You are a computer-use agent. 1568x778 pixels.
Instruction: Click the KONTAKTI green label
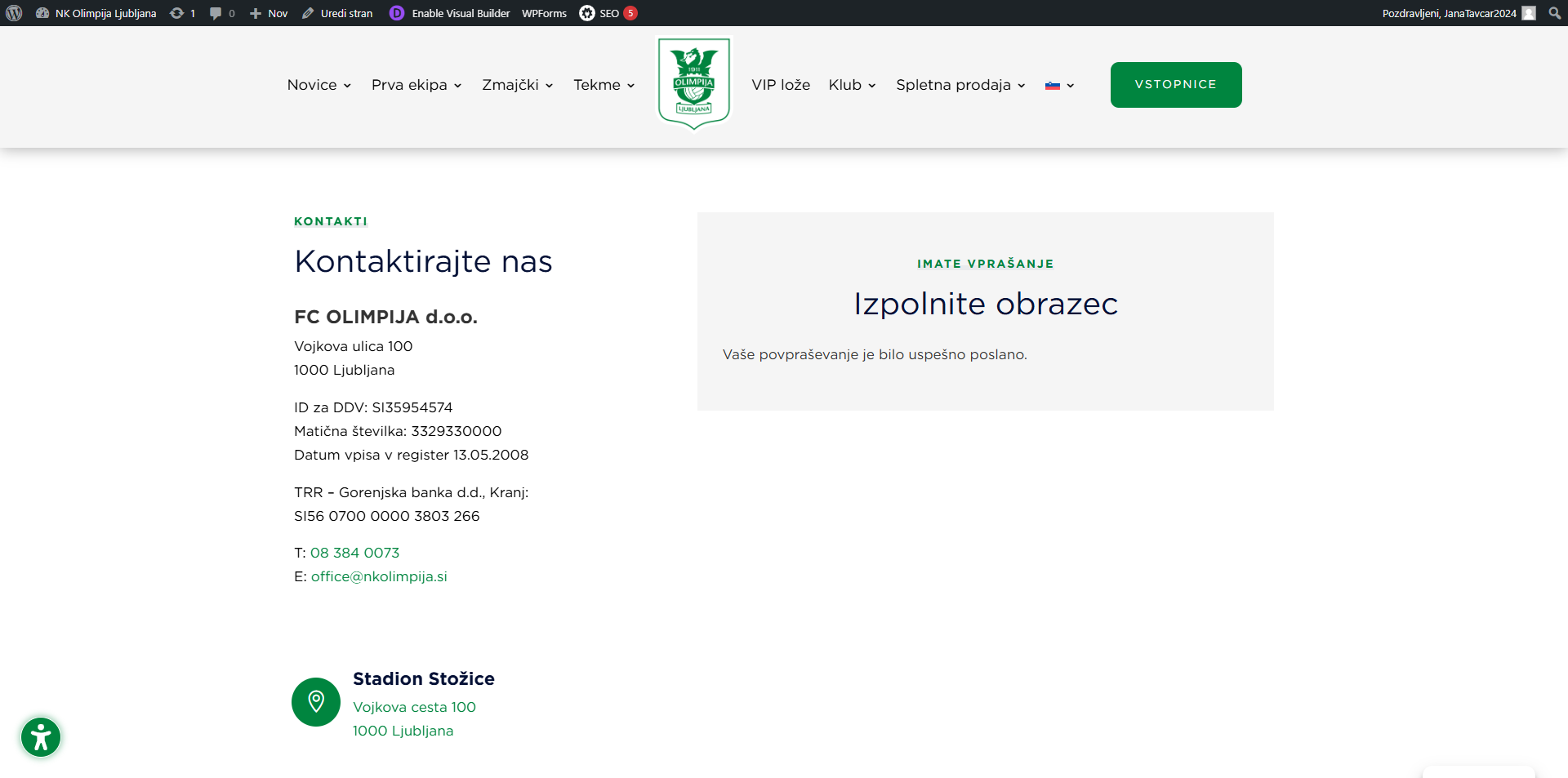tap(331, 221)
